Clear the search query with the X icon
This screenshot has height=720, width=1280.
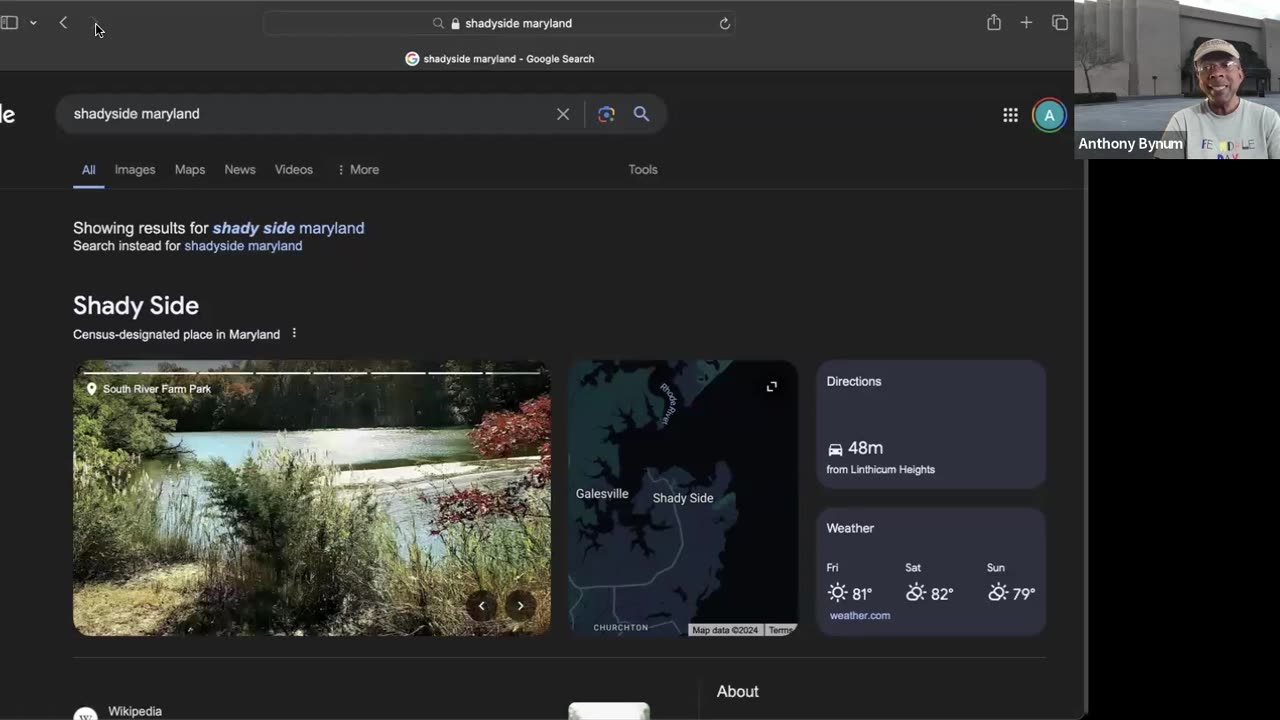(x=563, y=114)
